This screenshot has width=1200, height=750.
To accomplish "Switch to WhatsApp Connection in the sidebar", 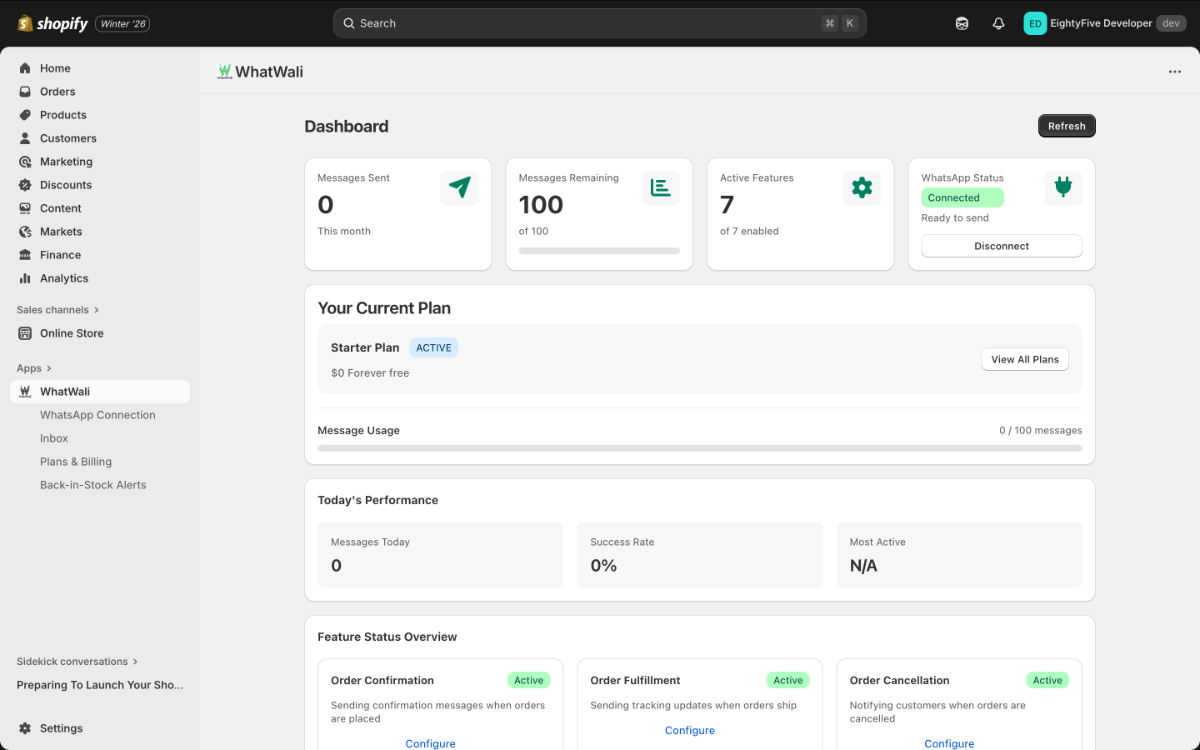I will (97, 414).
